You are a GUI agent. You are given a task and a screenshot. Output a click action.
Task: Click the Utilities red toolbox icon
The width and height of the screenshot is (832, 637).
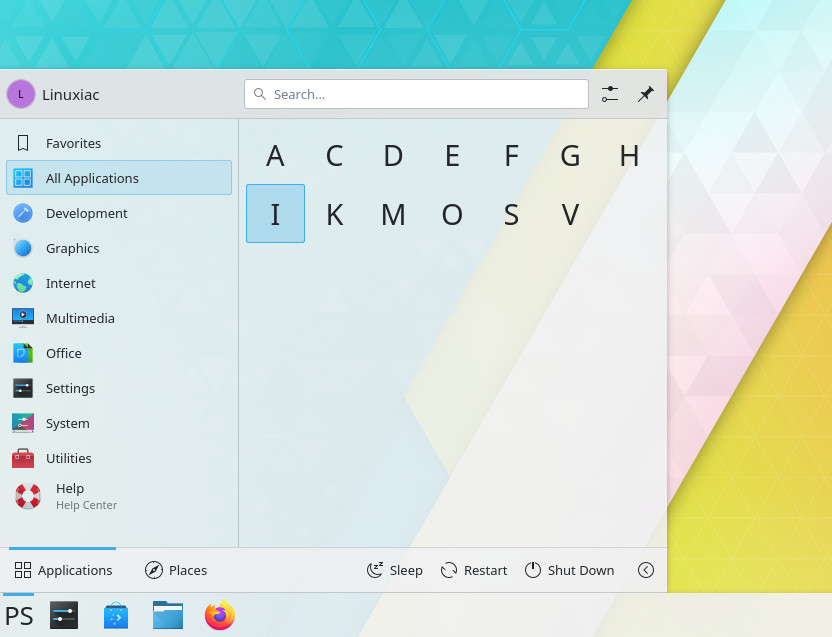click(x=23, y=458)
